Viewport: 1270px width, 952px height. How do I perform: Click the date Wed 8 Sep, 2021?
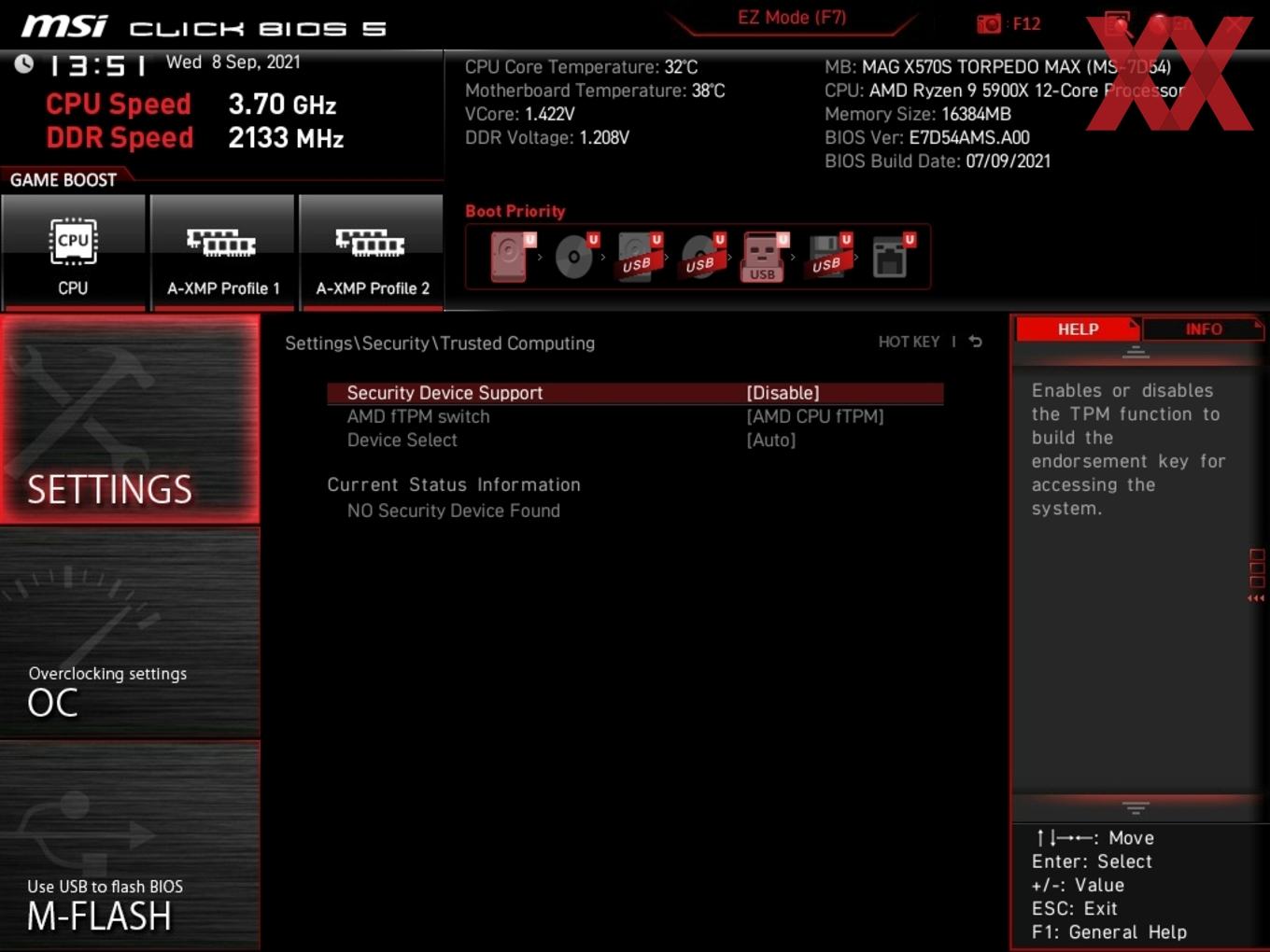tap(233, 63)
